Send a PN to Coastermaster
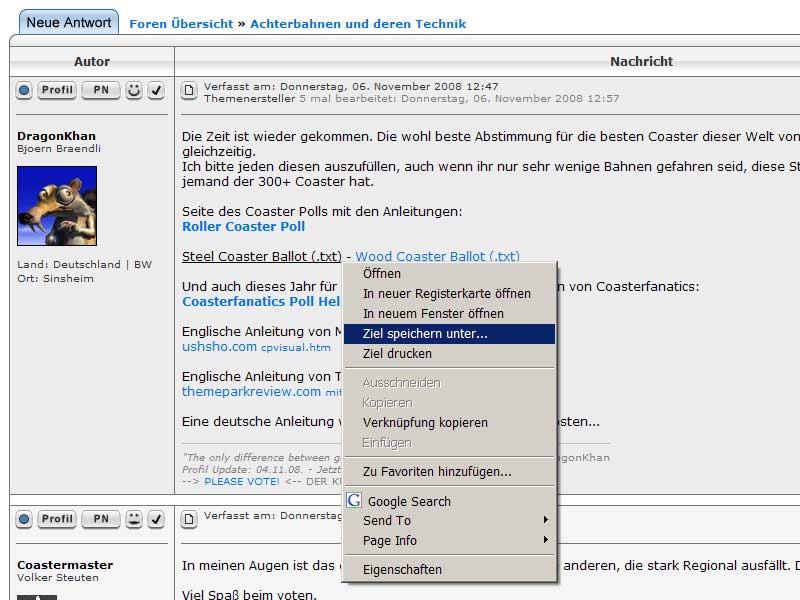 pyautogui.click(x=100, y=519)
